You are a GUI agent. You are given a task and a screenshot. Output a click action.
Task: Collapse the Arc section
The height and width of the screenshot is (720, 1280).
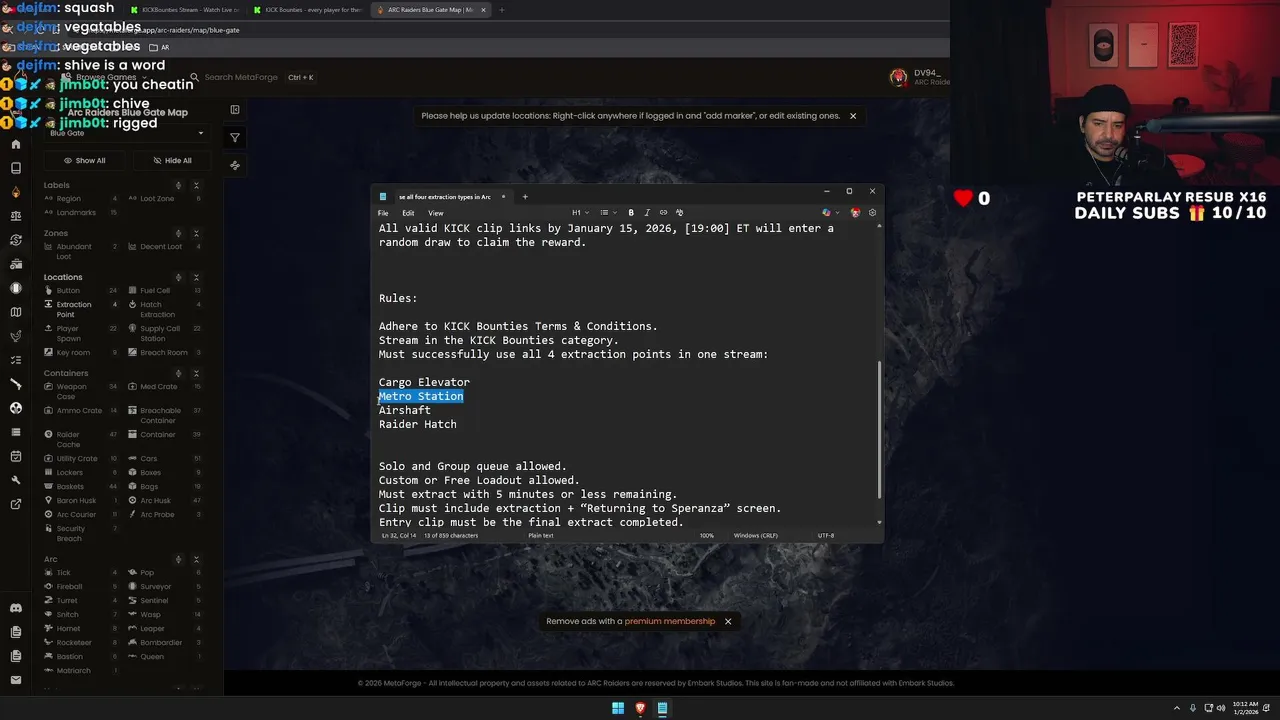pos(196,560)
